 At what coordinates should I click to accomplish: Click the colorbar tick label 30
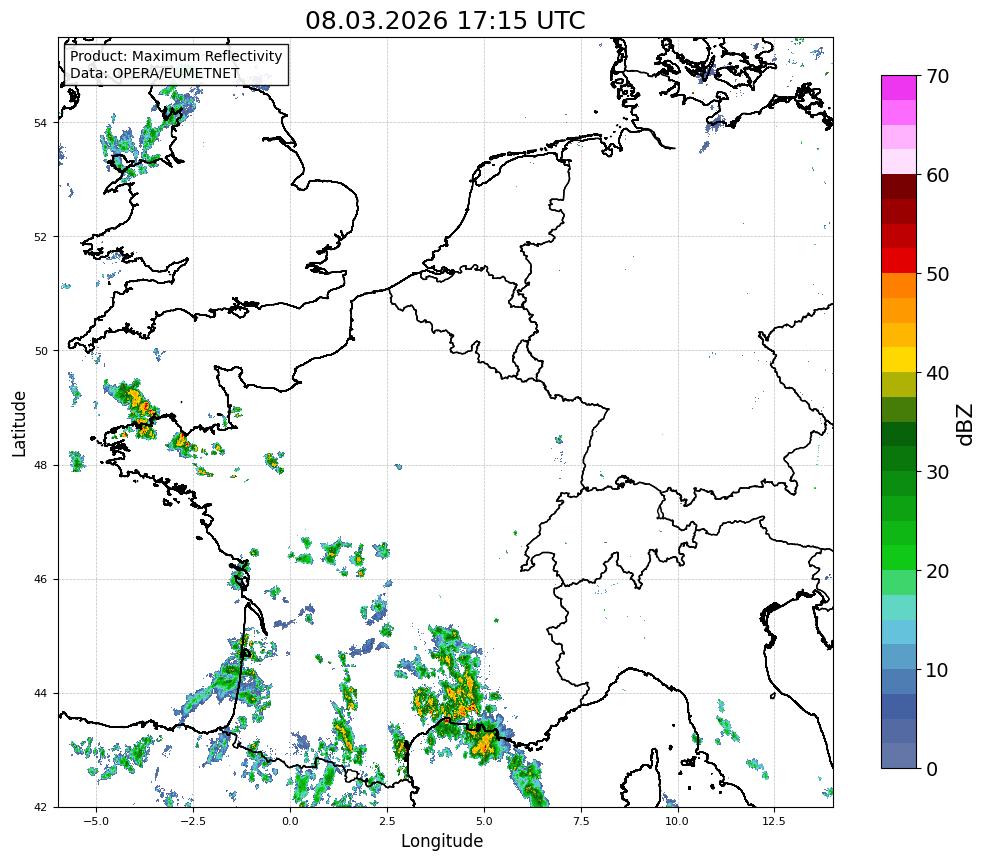point(937,472)
